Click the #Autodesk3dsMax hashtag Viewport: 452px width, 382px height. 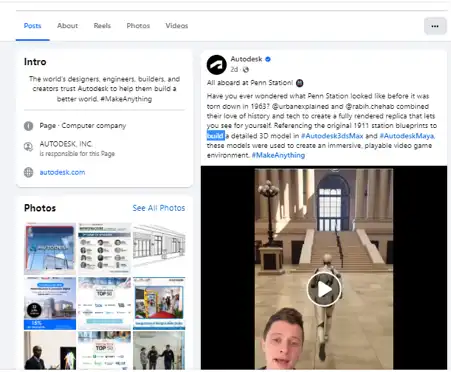332,136
